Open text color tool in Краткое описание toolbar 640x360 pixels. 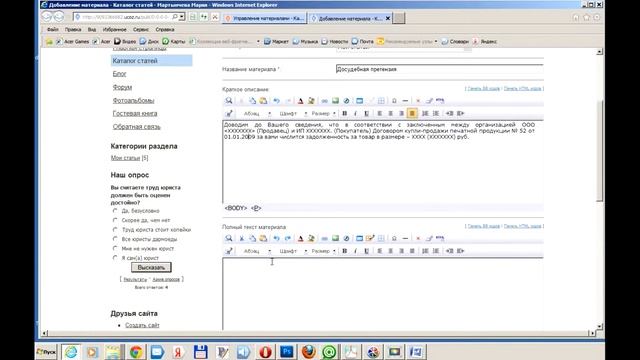click(x=300, y=100)
